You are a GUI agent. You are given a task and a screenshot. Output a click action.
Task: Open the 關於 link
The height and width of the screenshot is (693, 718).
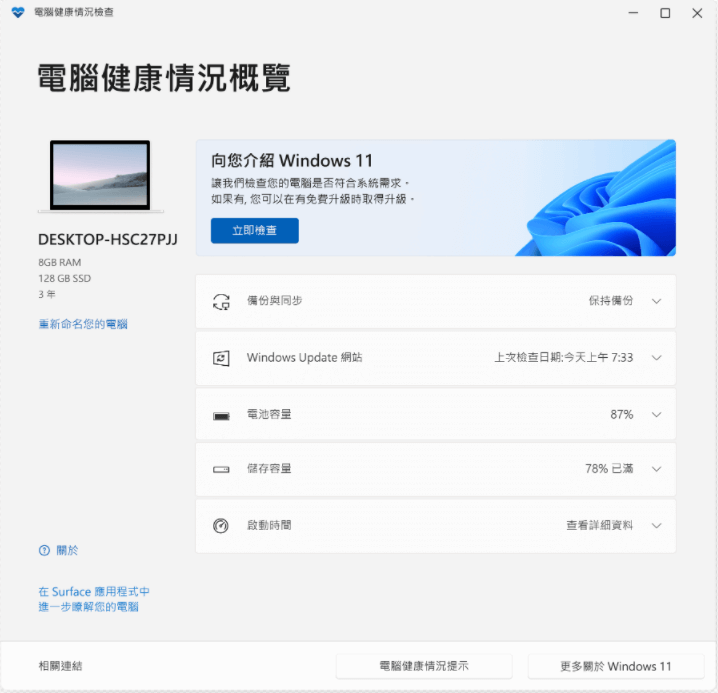pos(67,550)
